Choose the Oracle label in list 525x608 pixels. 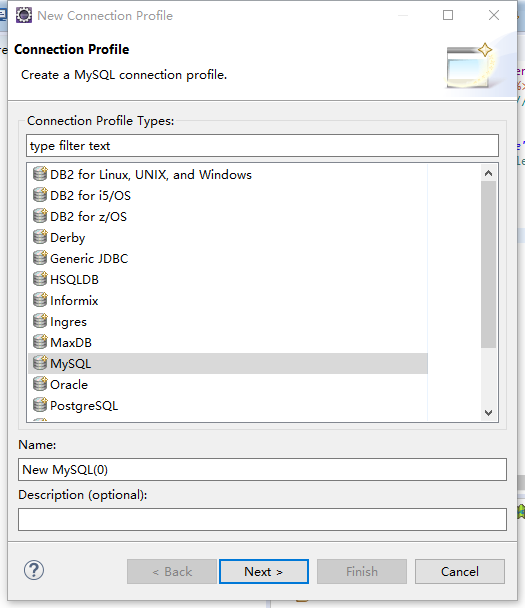click(x=69, y=385)
